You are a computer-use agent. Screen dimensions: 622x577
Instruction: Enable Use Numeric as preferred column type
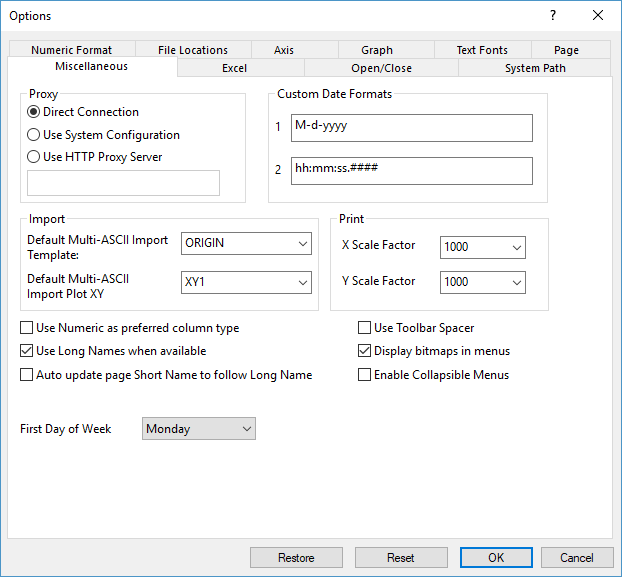point(27,327)
